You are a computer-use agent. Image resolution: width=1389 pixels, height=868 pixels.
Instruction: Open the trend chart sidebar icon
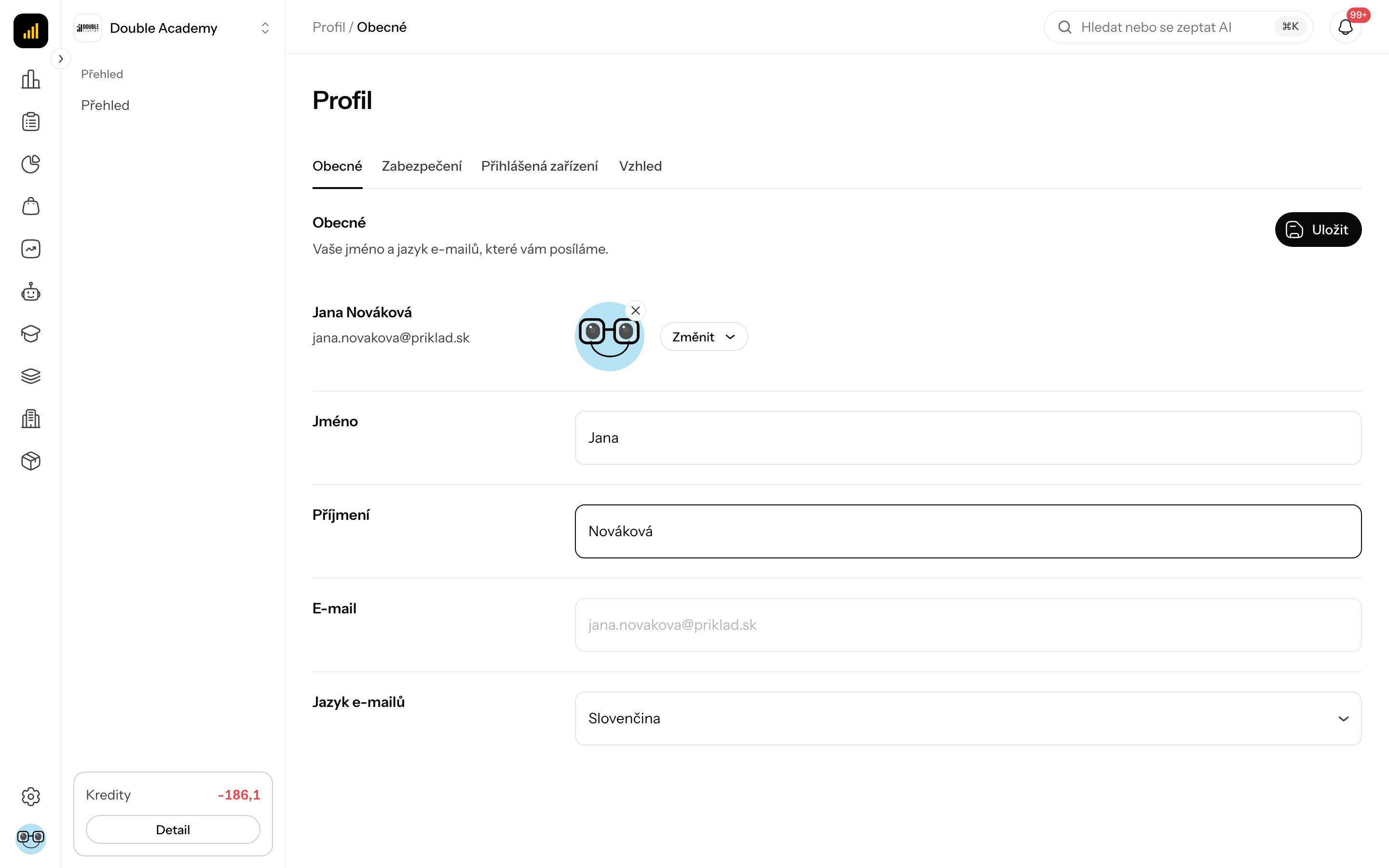coord(30,249)
